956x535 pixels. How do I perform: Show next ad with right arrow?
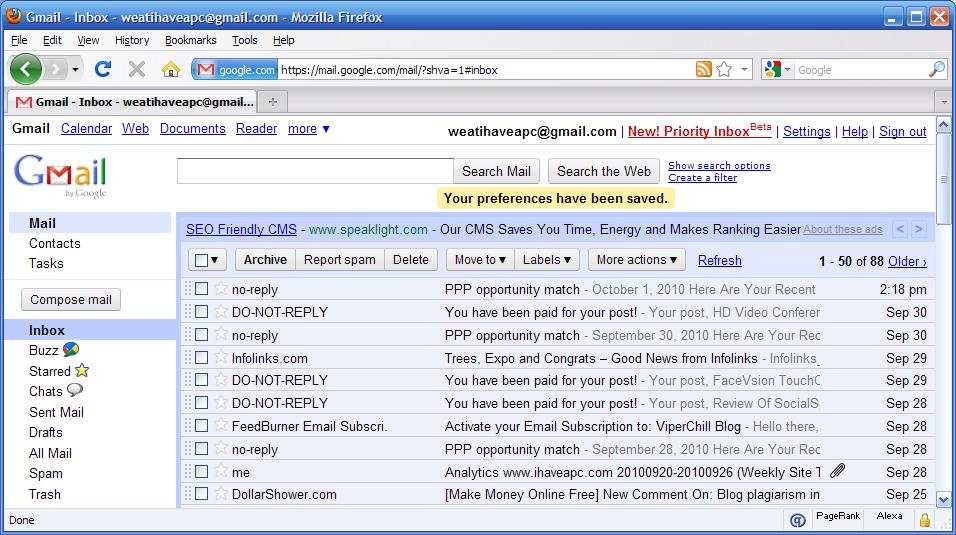919,229
